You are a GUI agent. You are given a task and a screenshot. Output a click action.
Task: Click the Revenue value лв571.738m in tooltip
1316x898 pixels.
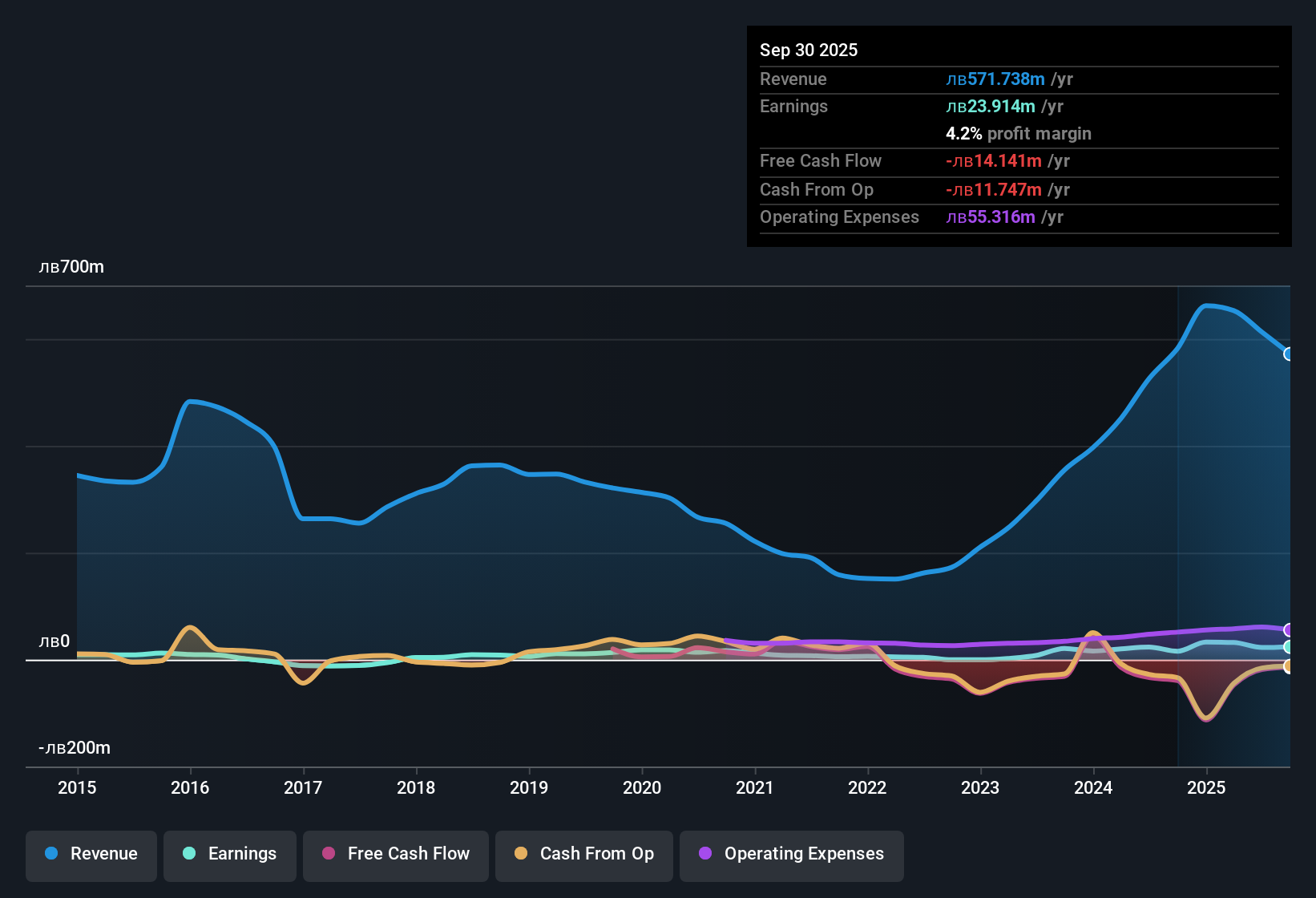tap(996, 79)
